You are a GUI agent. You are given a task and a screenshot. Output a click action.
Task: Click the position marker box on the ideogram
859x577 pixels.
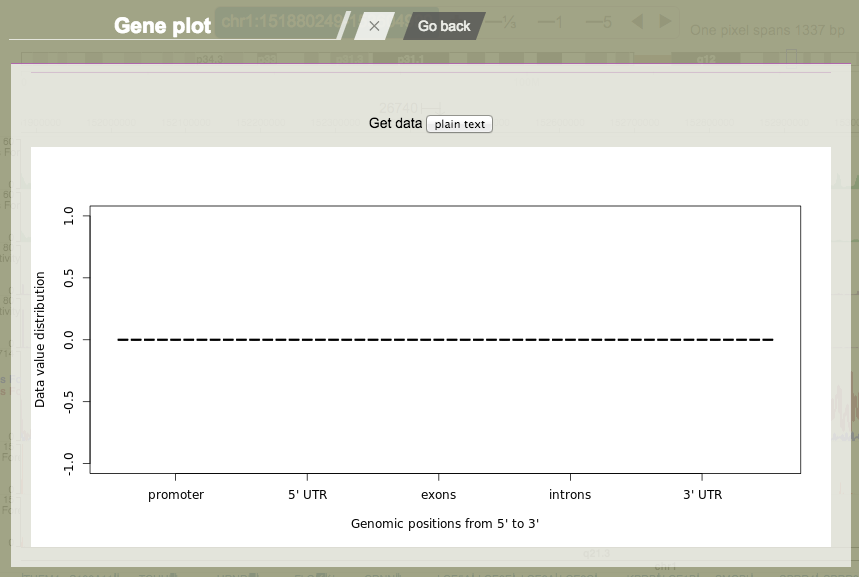(x=791, y=57)
